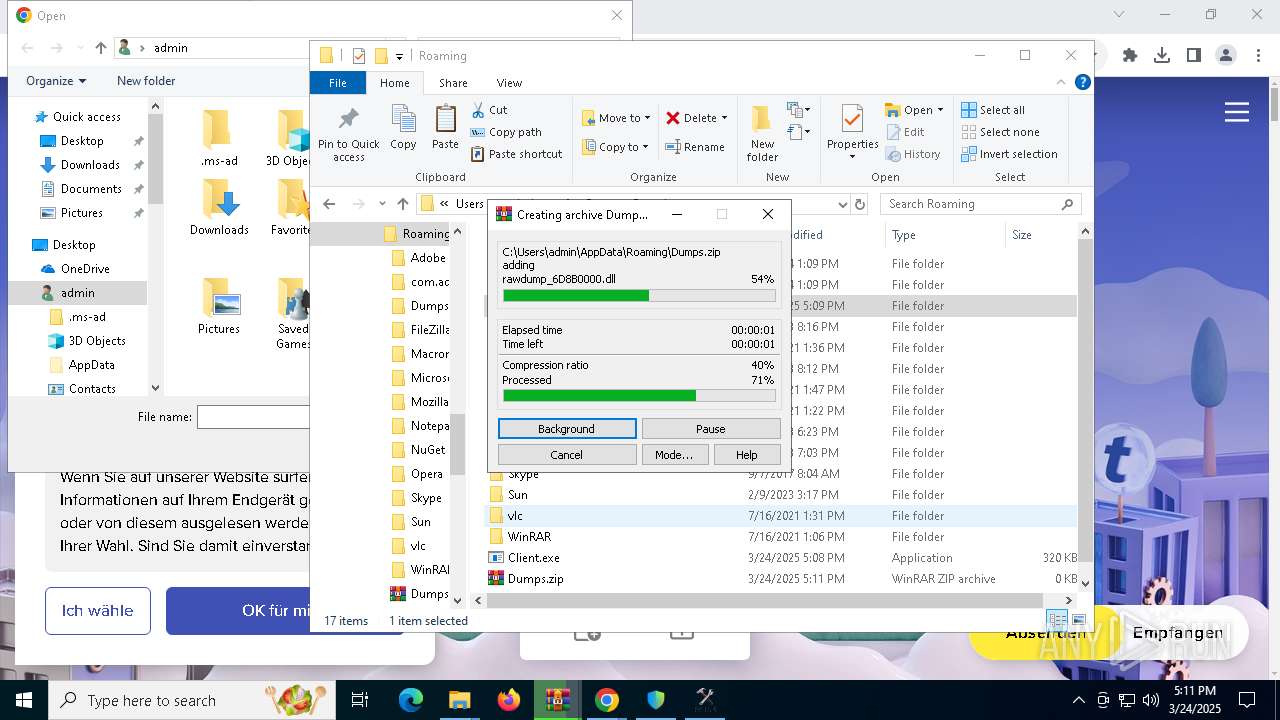Open Chrome extensions puzzle icon
The width and height of the screenshot is (1280, 720).
(x=1130, y=56)
